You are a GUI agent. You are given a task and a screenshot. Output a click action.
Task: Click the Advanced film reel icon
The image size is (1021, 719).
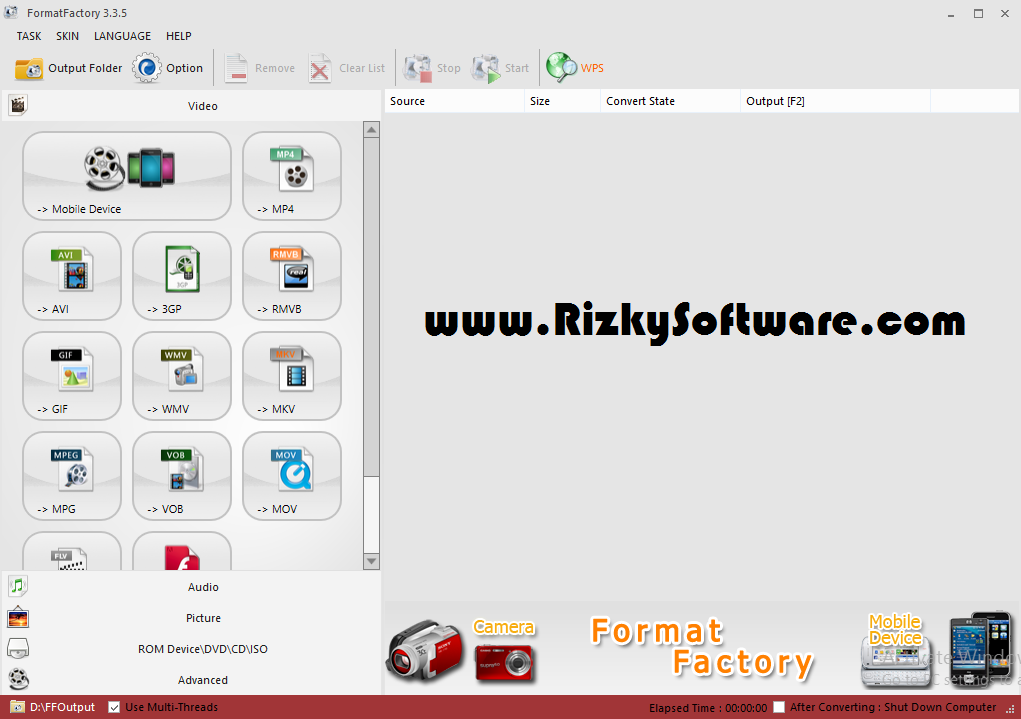click(x=19, y=679)
